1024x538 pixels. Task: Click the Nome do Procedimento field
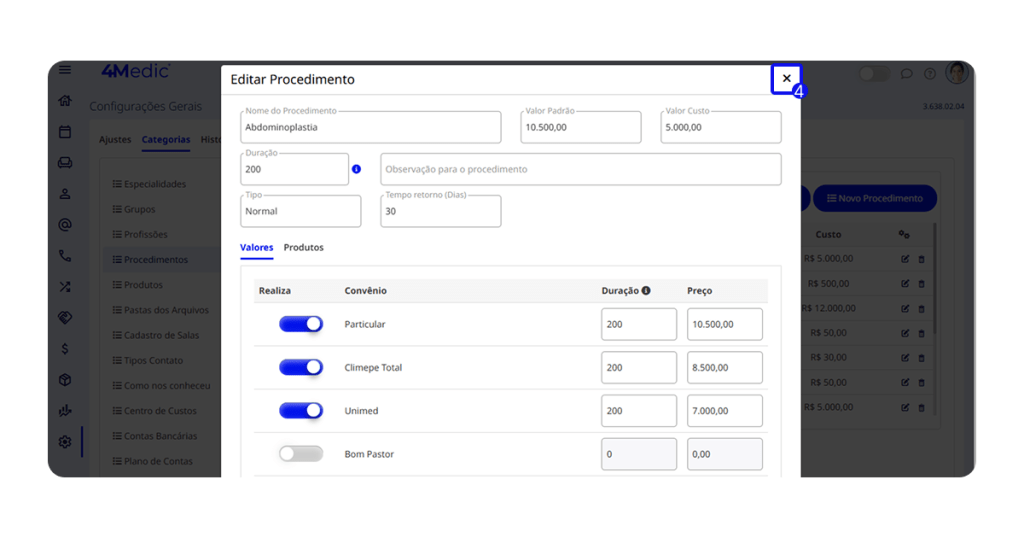pos(370,128)
